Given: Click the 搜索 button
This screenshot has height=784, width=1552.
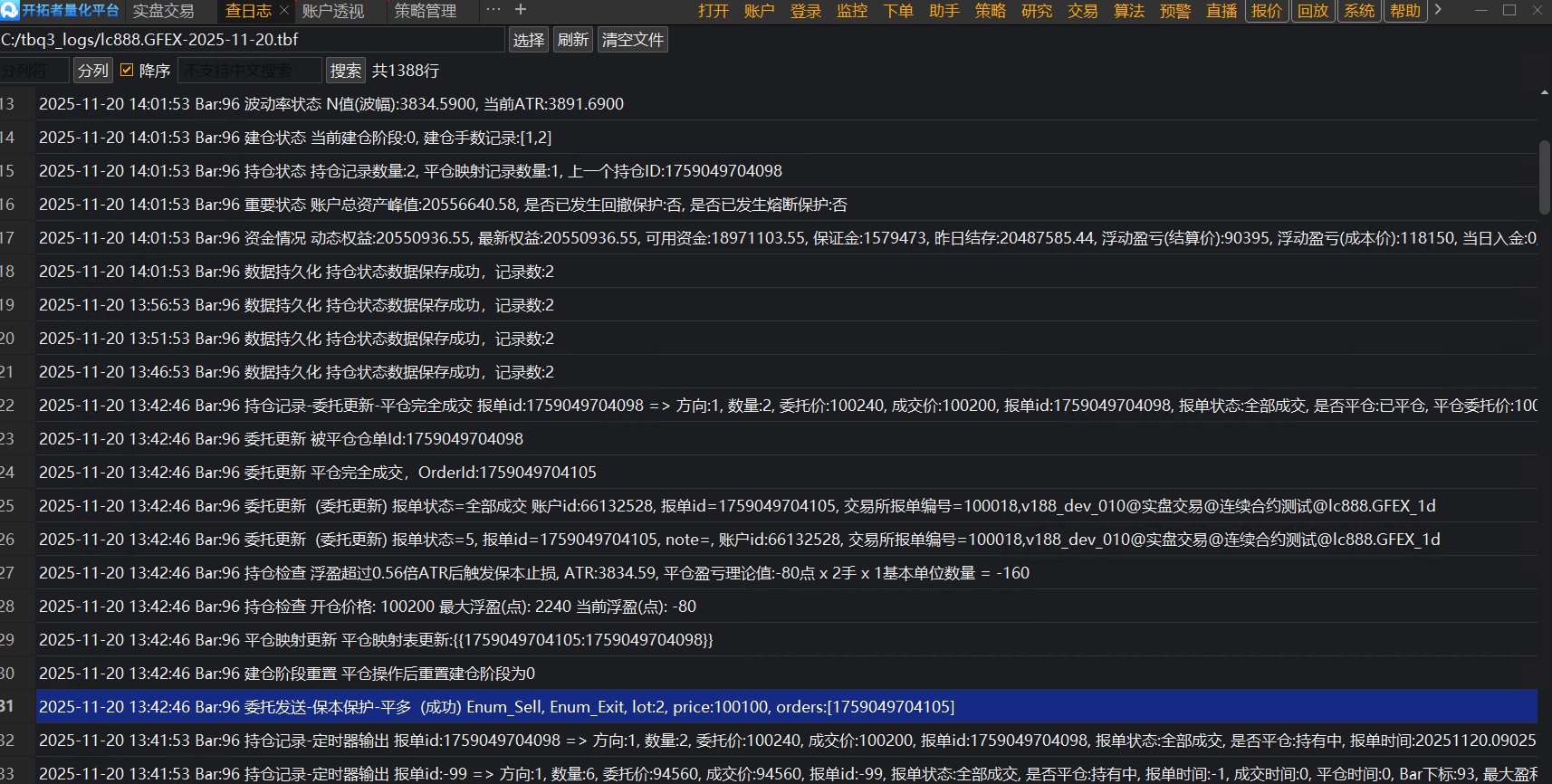Looking at the screenshot, I should click(345, 71).
